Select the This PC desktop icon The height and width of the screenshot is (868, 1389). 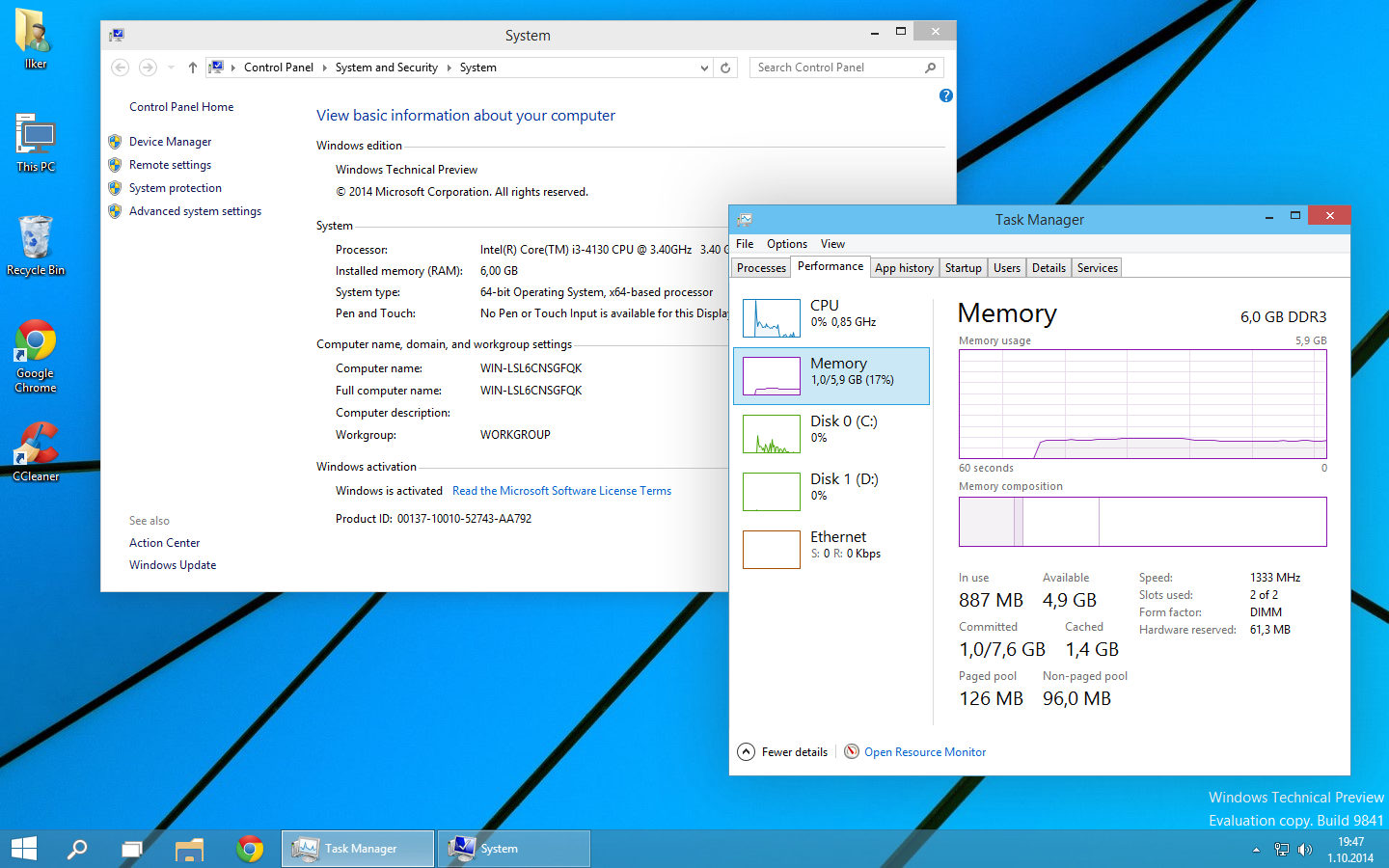pyautogui.click(x=36, y=143)
